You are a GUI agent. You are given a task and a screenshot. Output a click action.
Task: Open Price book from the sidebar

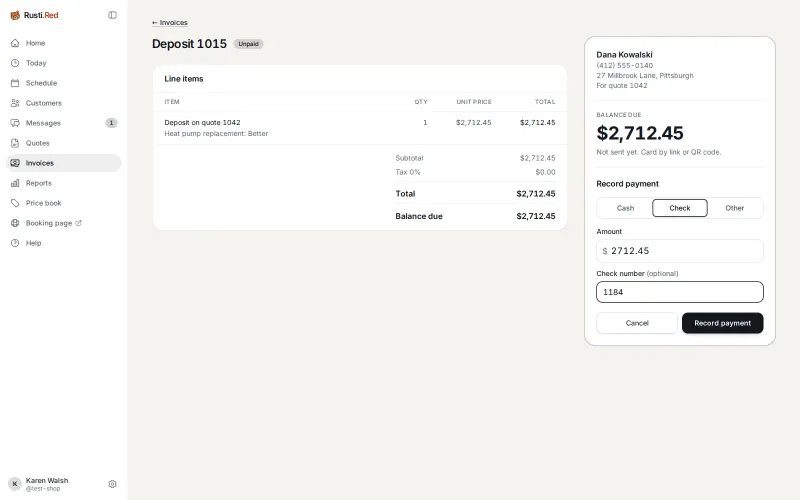[x=64, y=203]
